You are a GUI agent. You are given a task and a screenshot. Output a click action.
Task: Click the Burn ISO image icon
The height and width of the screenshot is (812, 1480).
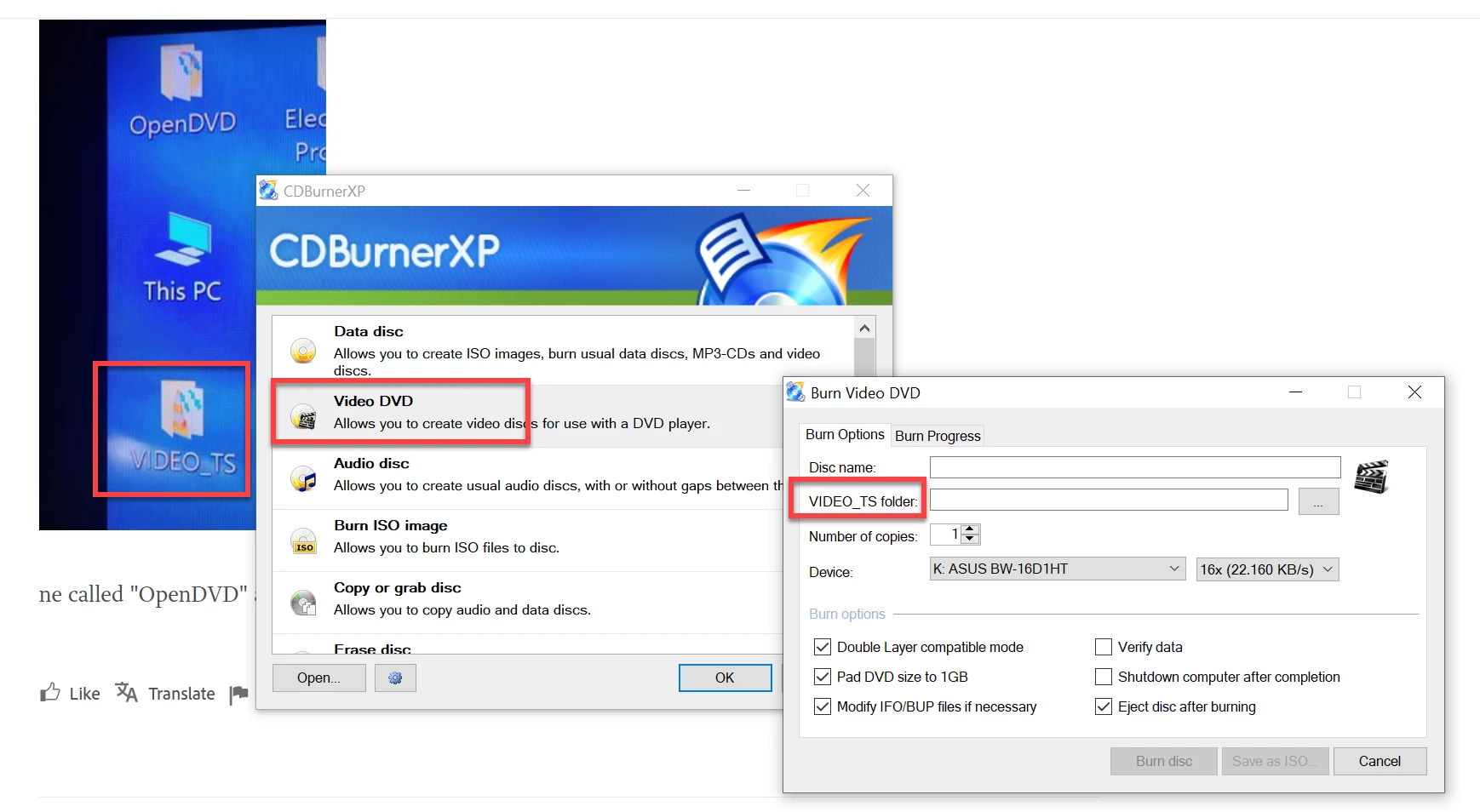(303, 540)
